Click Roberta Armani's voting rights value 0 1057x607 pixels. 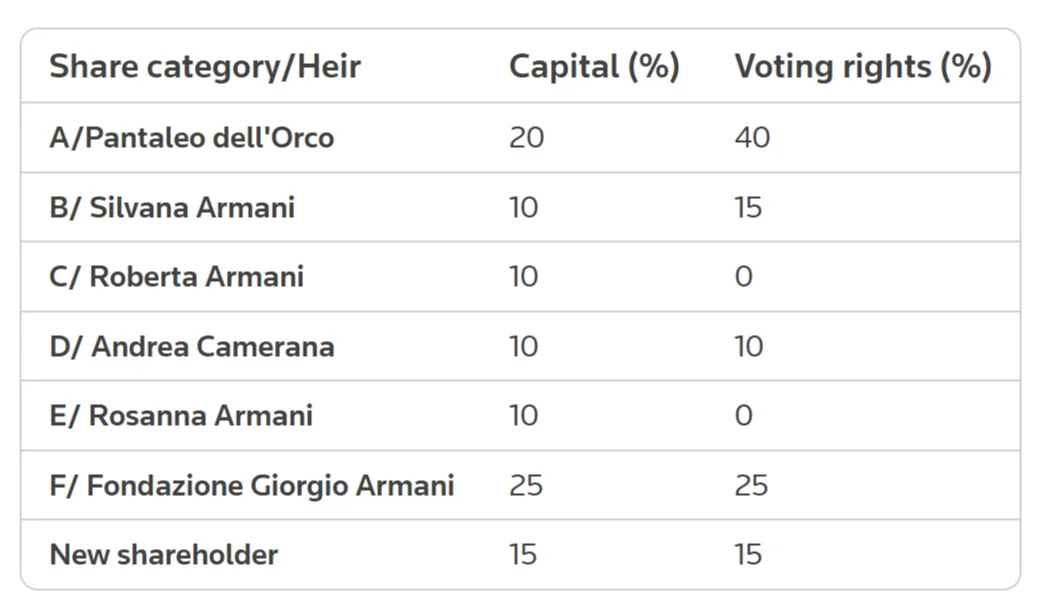744,277
